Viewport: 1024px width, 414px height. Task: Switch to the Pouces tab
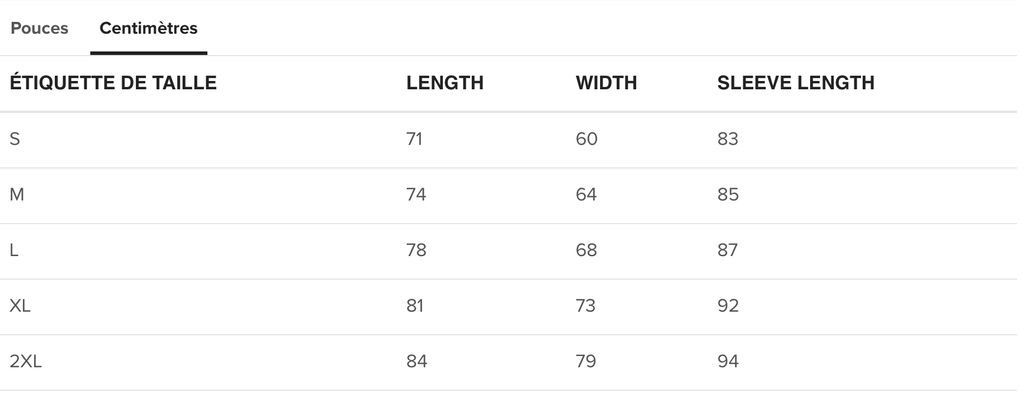39,28
